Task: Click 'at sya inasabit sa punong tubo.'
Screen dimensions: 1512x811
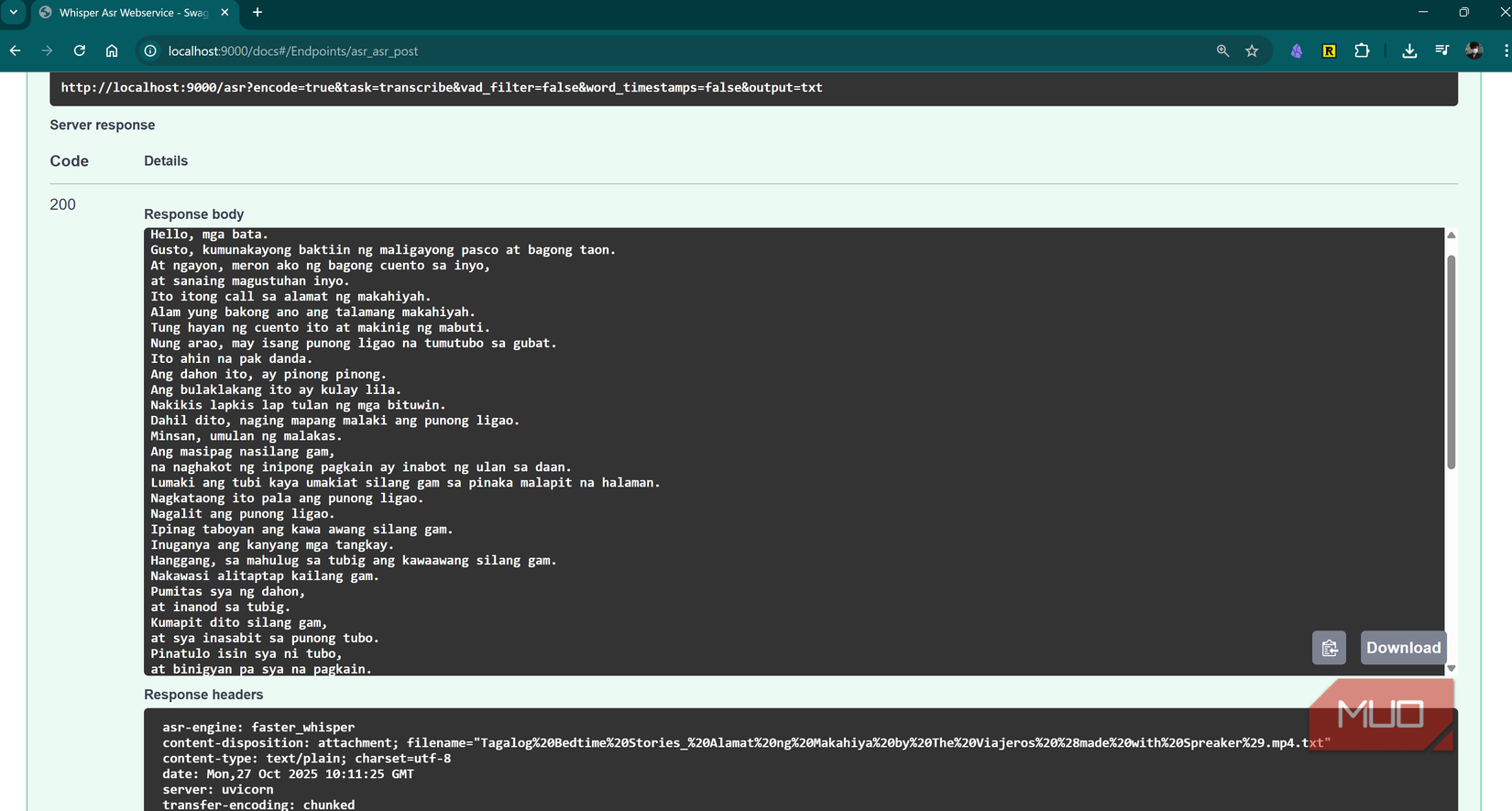Action: 265,639
